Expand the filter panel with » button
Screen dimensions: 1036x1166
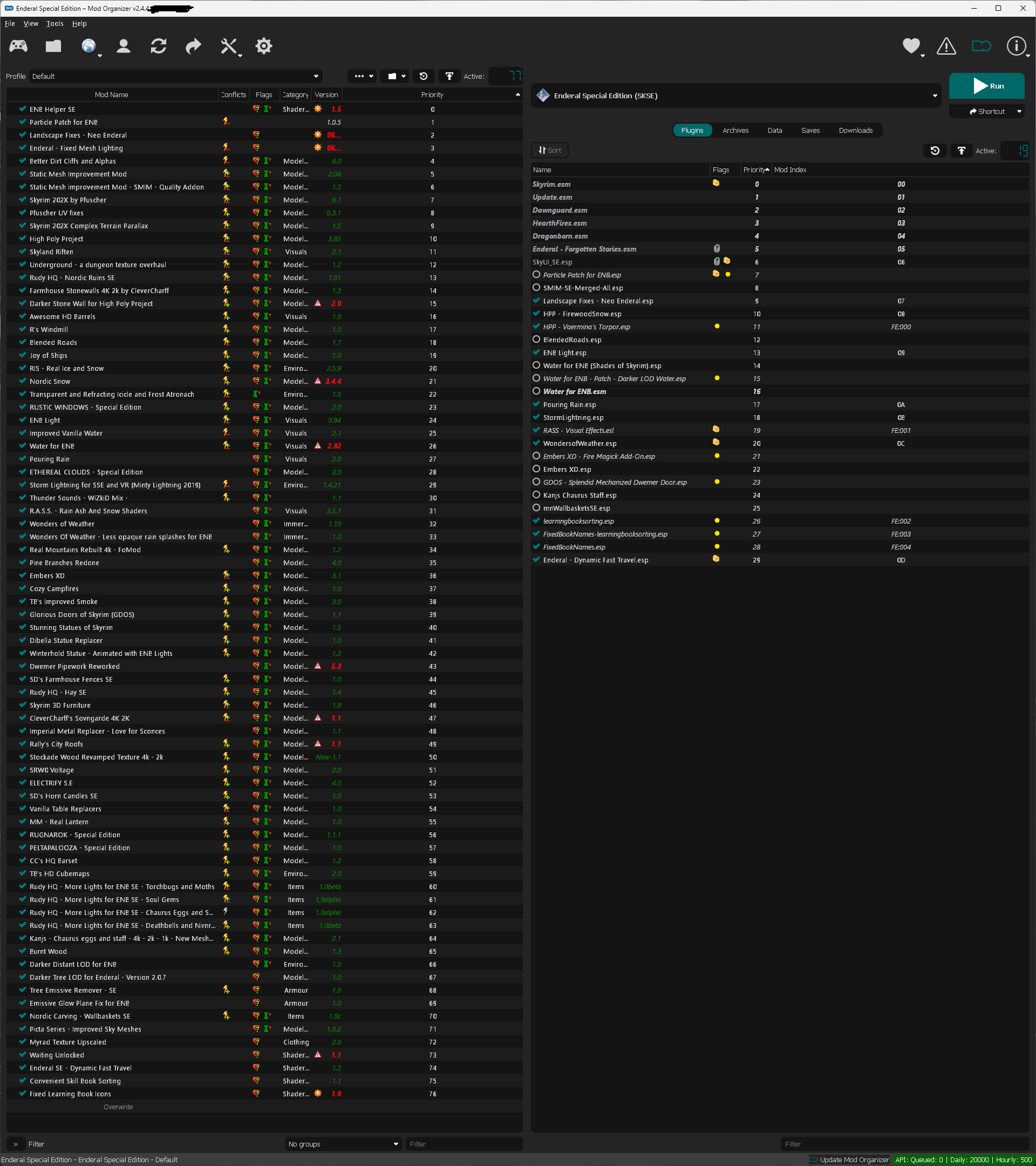pyautogui.click(x=16, y=1144)
